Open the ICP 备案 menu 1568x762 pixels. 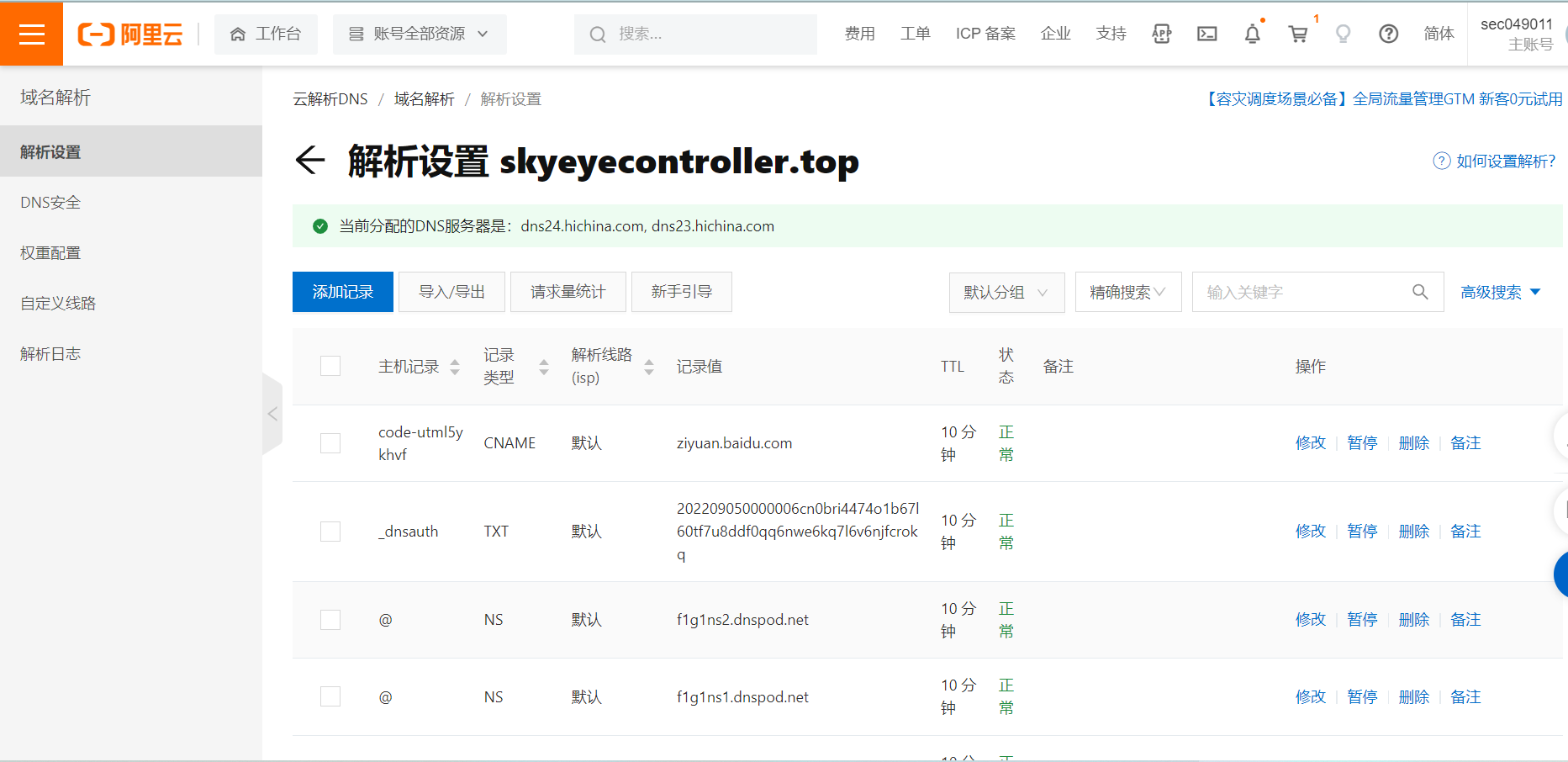click(x=985, y=34)
